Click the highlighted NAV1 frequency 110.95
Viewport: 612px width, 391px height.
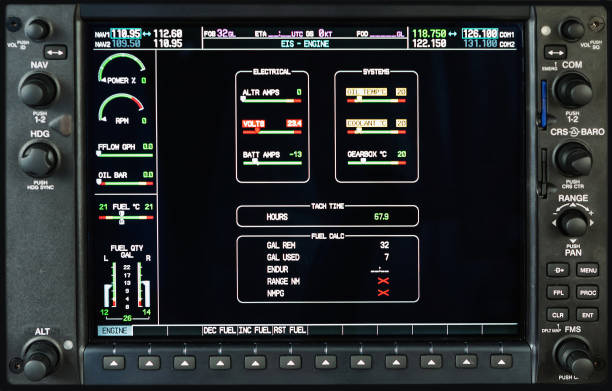[x=126, y=34]
